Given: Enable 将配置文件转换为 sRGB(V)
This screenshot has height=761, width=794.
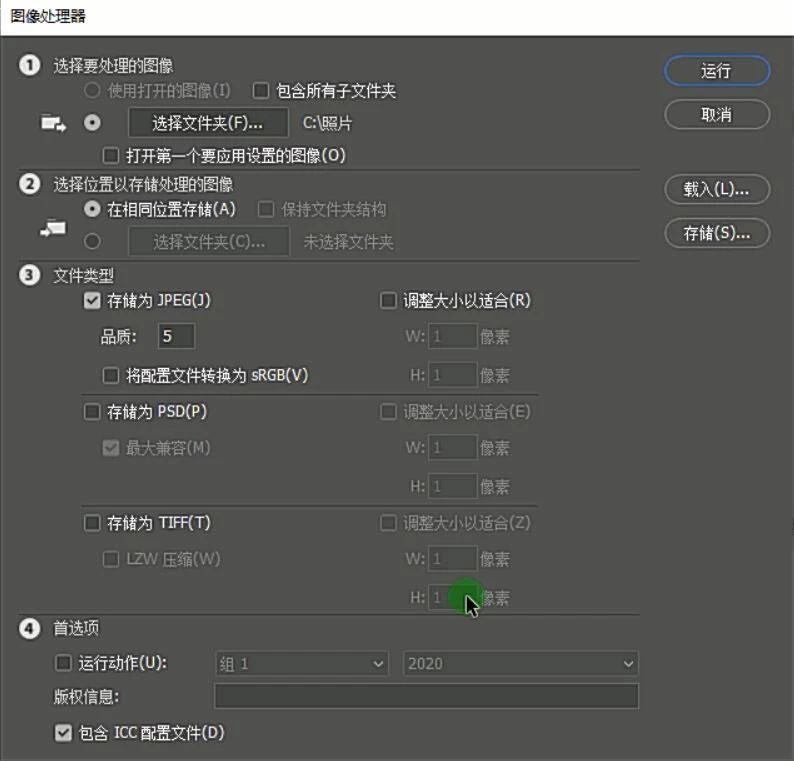Looking at the screenshot, I should [110, 376].
